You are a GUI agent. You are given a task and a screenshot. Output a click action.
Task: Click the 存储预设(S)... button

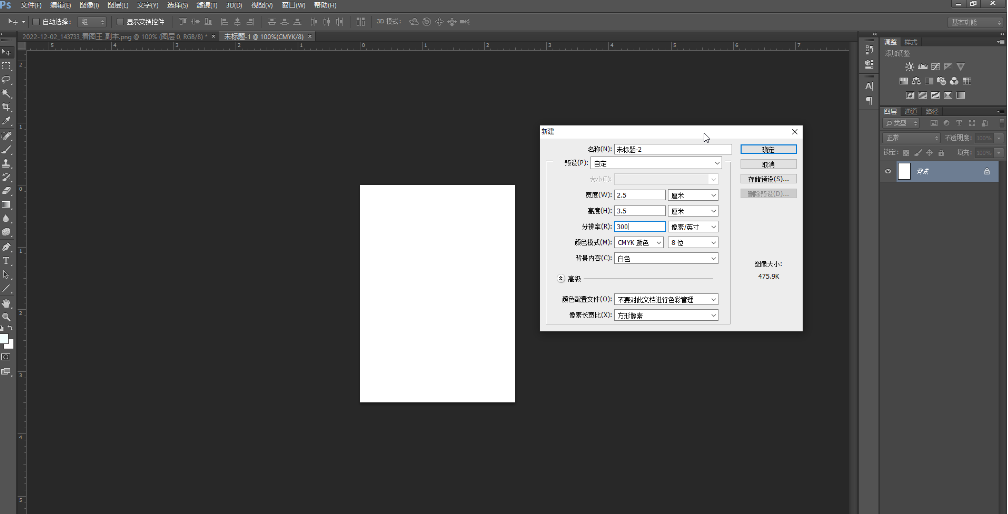point(768,179)
